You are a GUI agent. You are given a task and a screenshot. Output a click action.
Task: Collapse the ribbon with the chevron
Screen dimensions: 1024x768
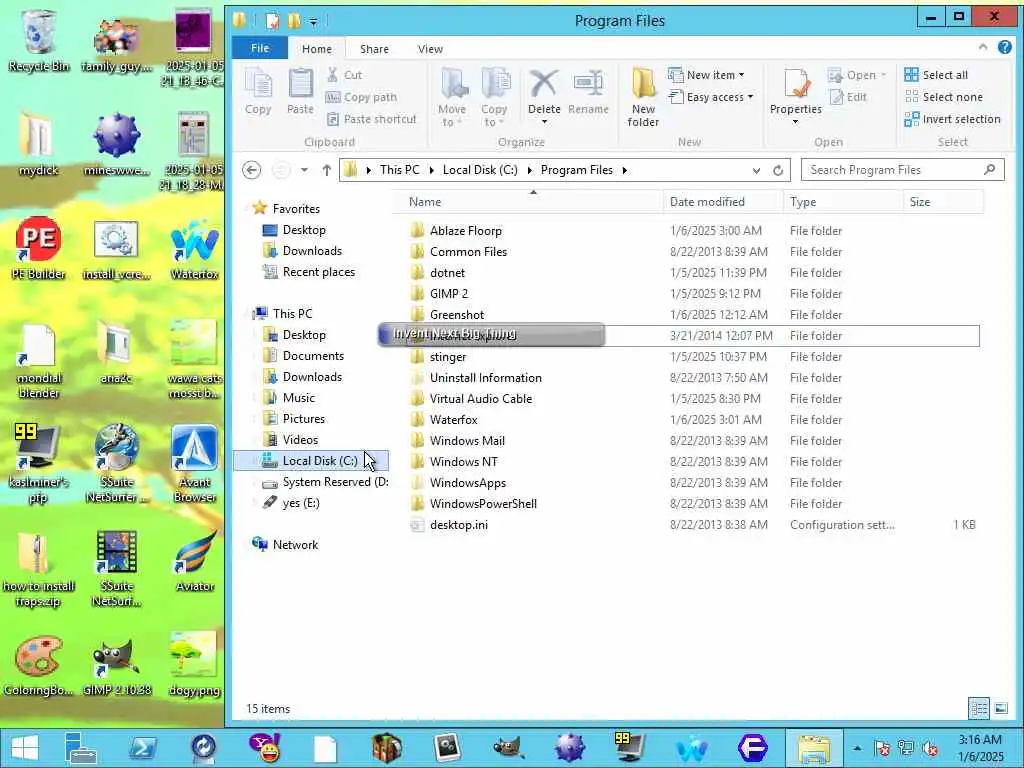983,47
